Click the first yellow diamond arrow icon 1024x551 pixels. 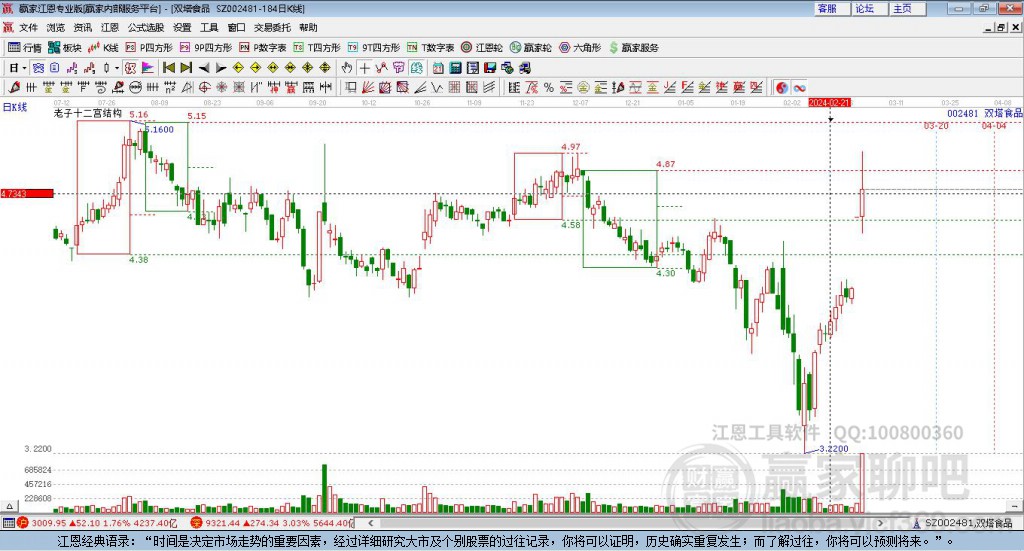pos(238,68)
